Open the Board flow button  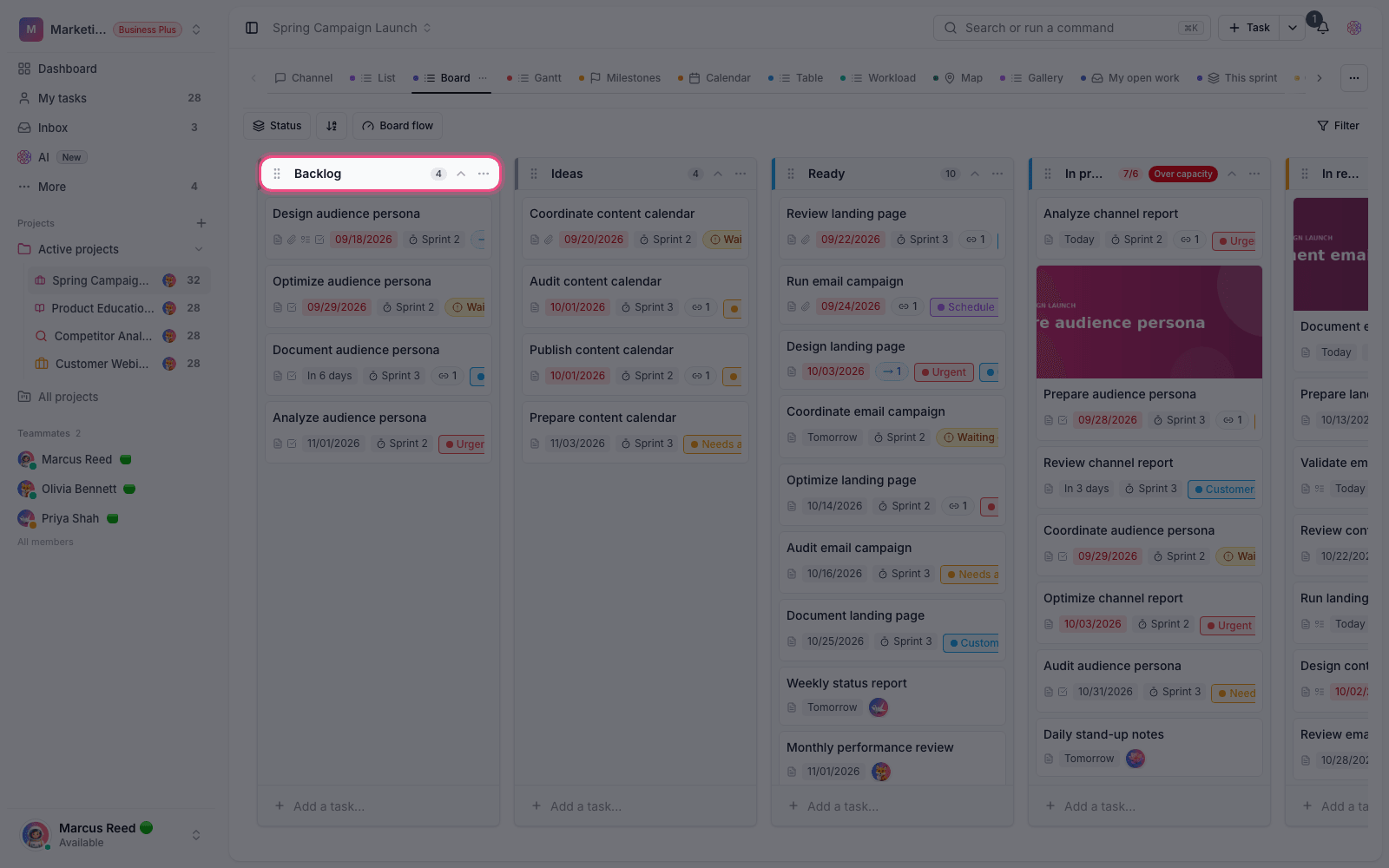tap(398, 126)
